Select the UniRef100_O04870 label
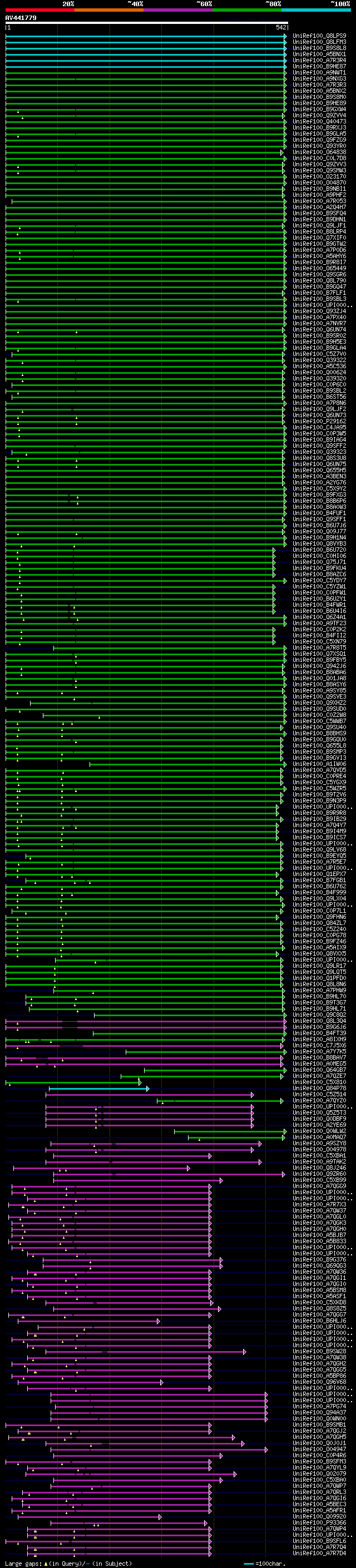This screenshot has height=1568, width=356. coord(319,182)
